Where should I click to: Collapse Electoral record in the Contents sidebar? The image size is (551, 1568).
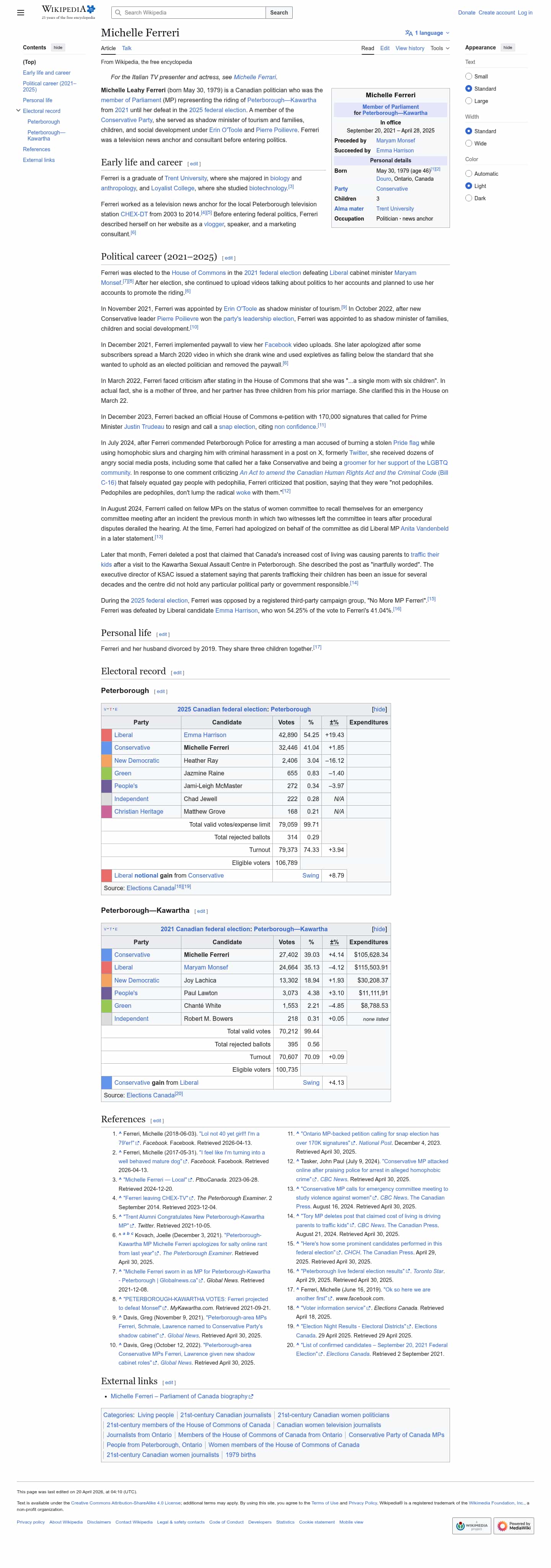click(x=18, y=111)
